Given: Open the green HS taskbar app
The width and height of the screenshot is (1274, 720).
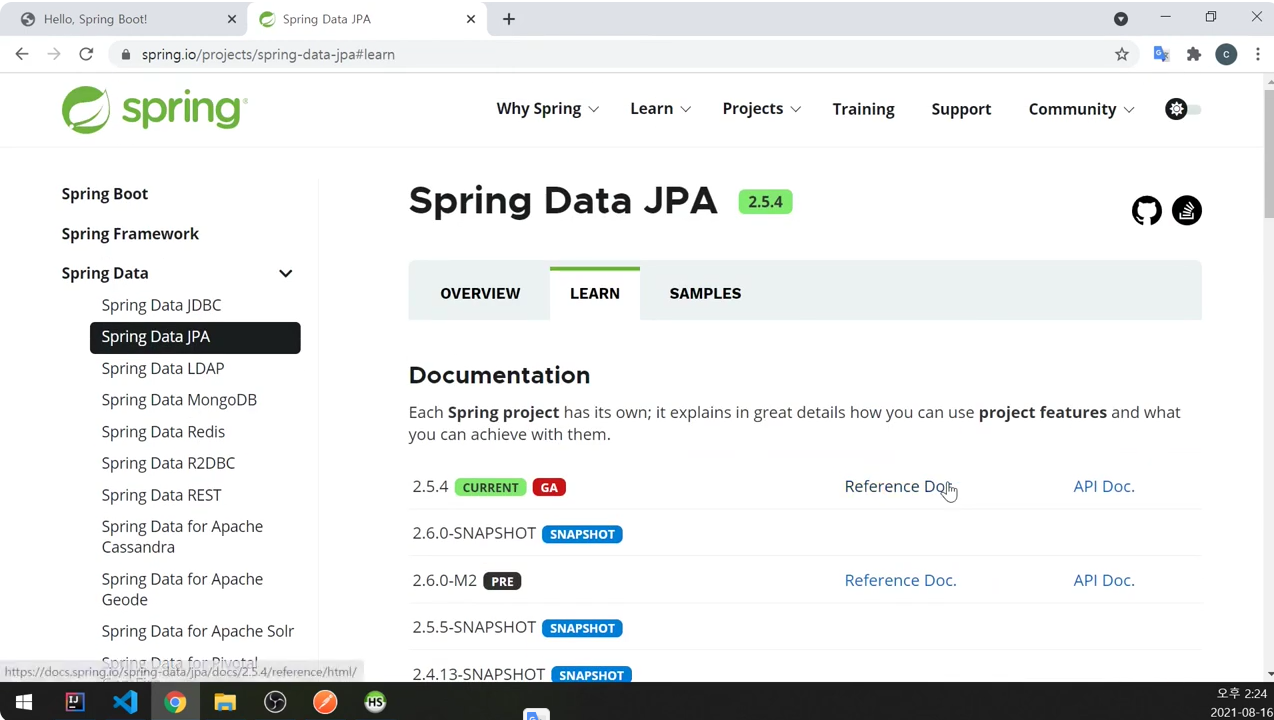Looking at the screenshot, I should tap(375, 702).
